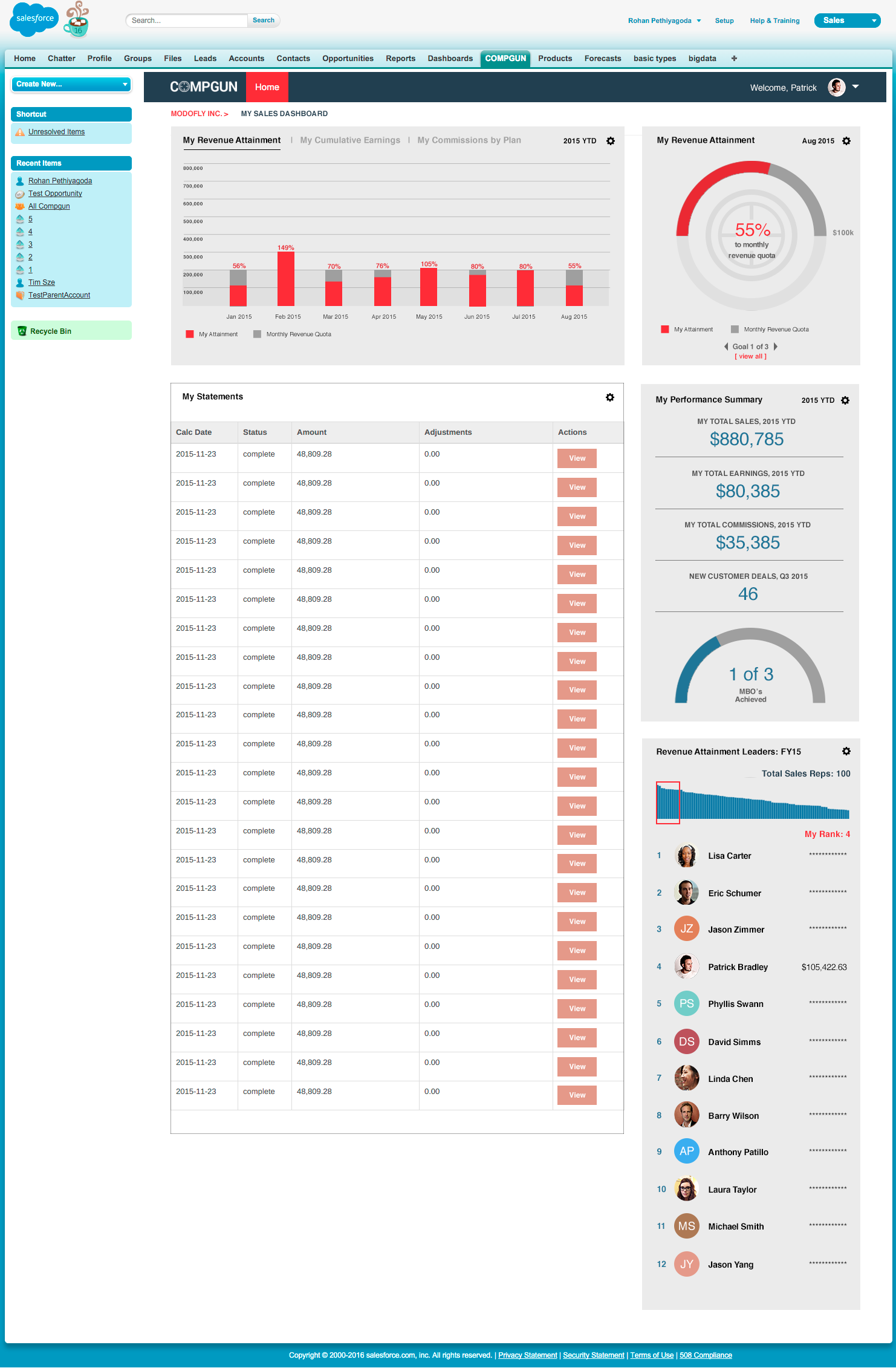896x1368 pixels.
Task: Open the Setup link
Action: click(724, 21)
